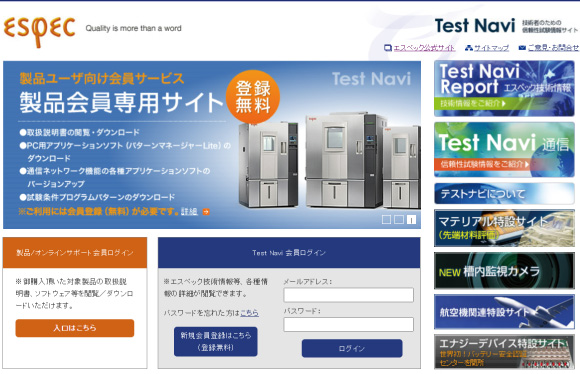Click the 製品会員専用サイト slide heading
The height and width of the screenshot is (374, 580).
pyautogui.click(x=121, y=102)
